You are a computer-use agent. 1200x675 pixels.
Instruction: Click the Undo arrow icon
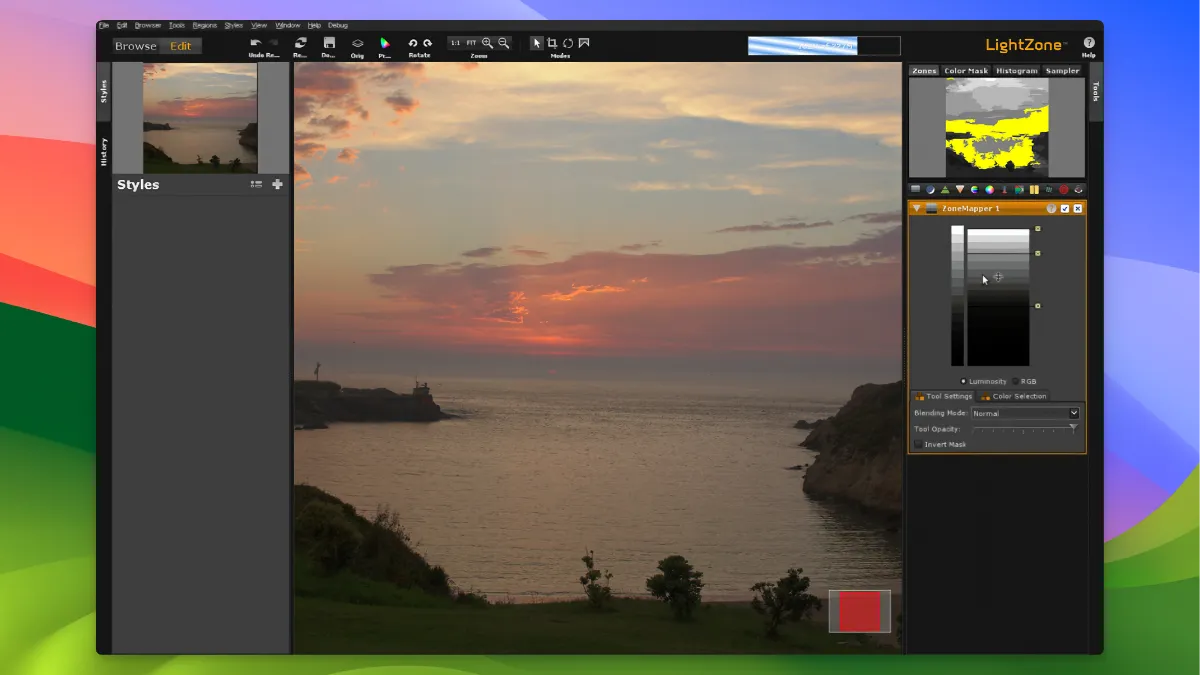coord(256,43)
